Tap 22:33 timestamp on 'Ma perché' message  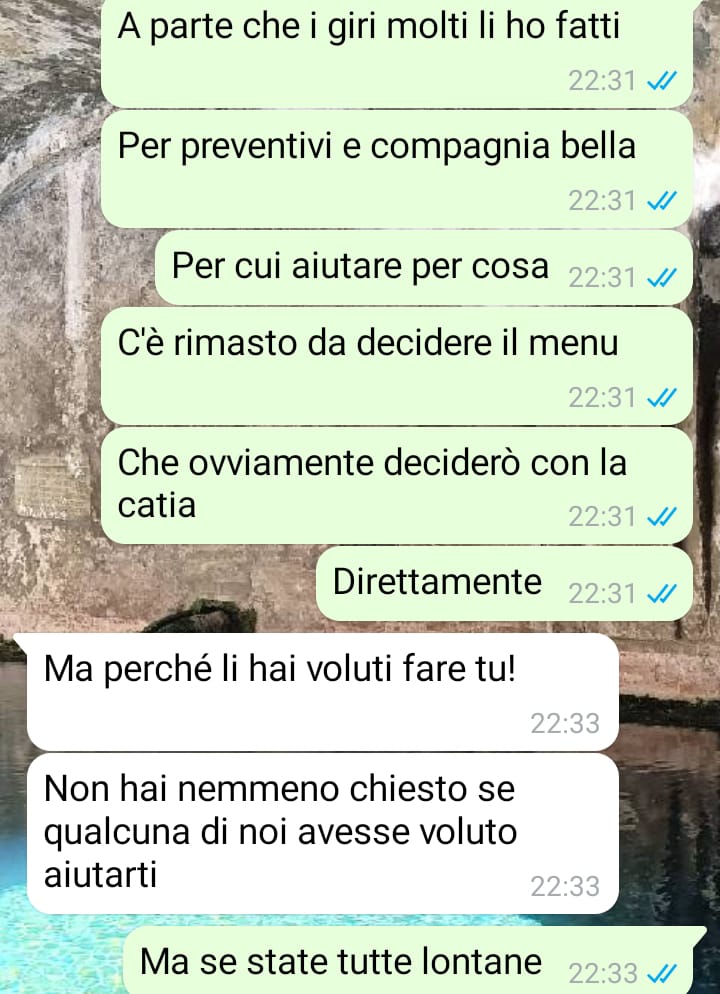pos(565,723)
